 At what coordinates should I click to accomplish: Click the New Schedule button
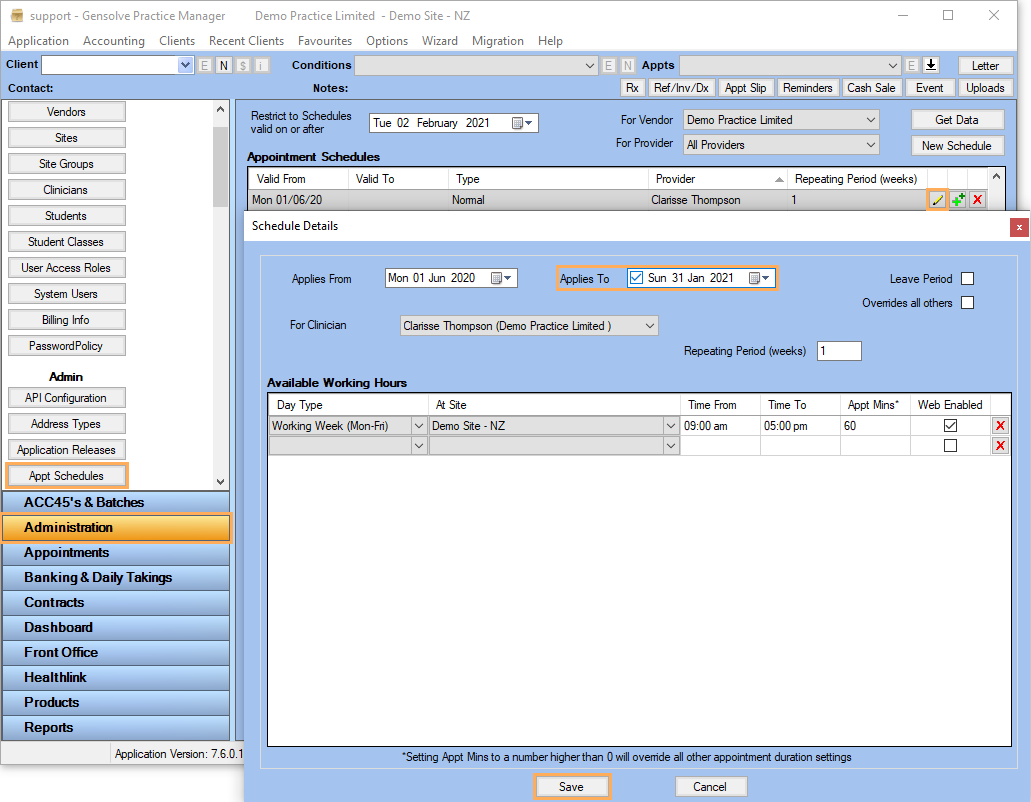coord(956,145)
